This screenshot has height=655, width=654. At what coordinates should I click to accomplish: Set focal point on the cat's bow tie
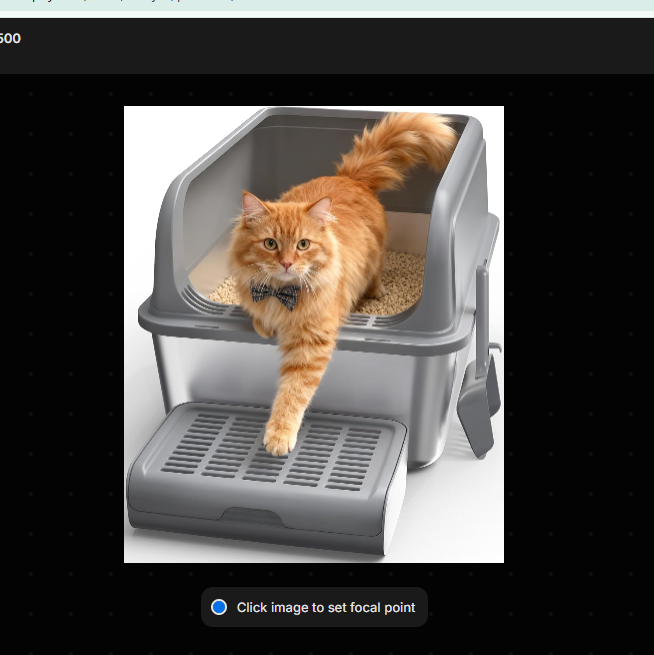(x=274, y=294)
